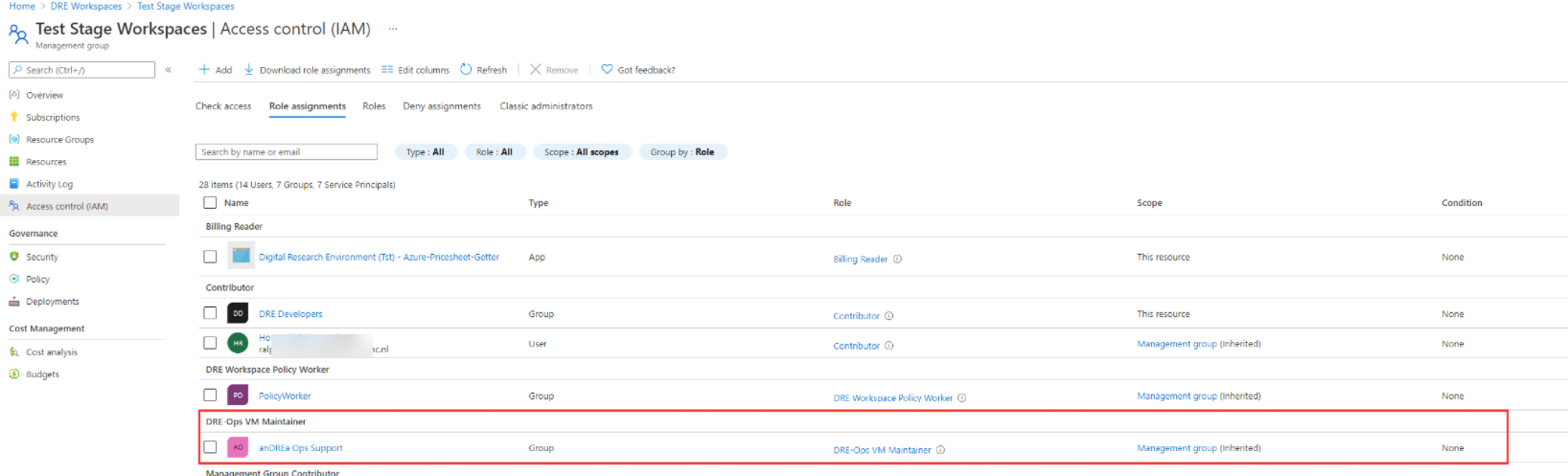Open the Deny assignments tab

[442, 106]
